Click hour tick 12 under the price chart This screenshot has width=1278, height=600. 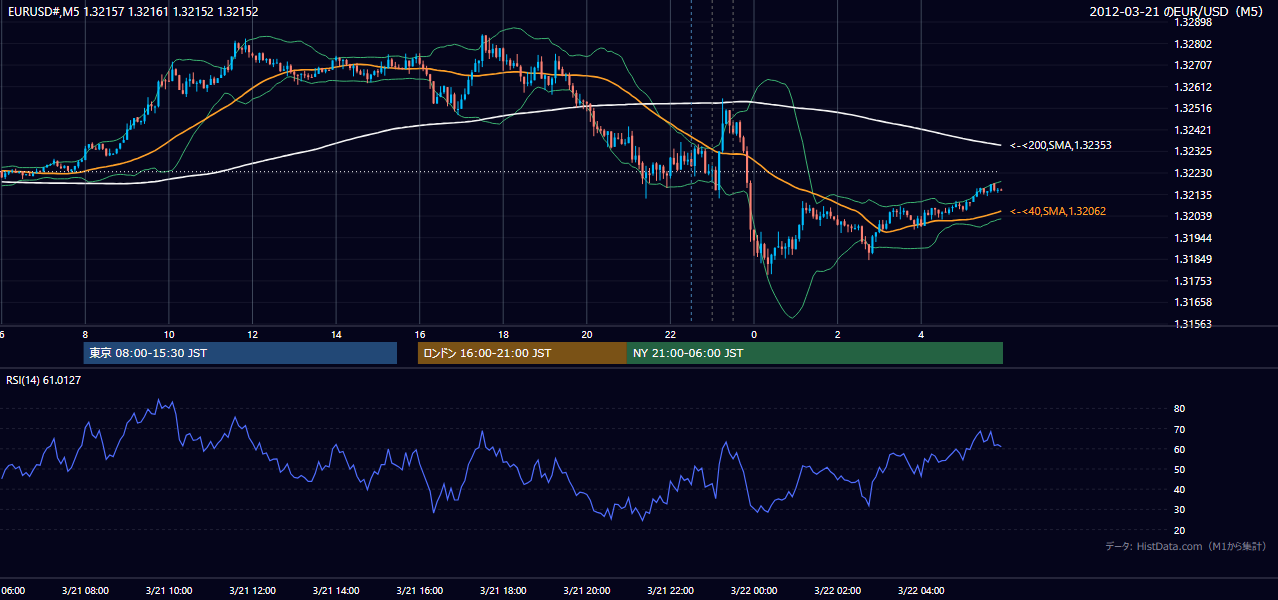[252, 335]
